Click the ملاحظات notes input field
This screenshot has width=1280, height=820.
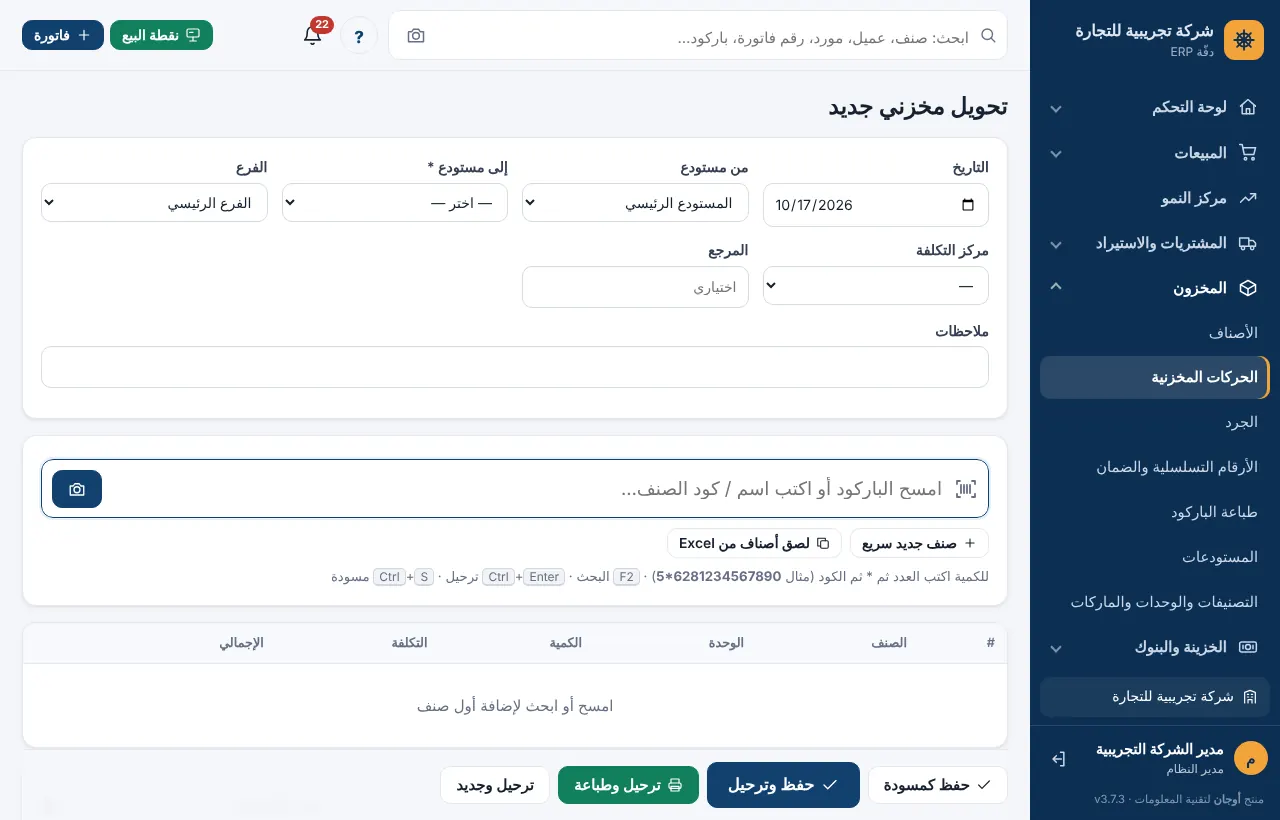(x=515, y=367)
